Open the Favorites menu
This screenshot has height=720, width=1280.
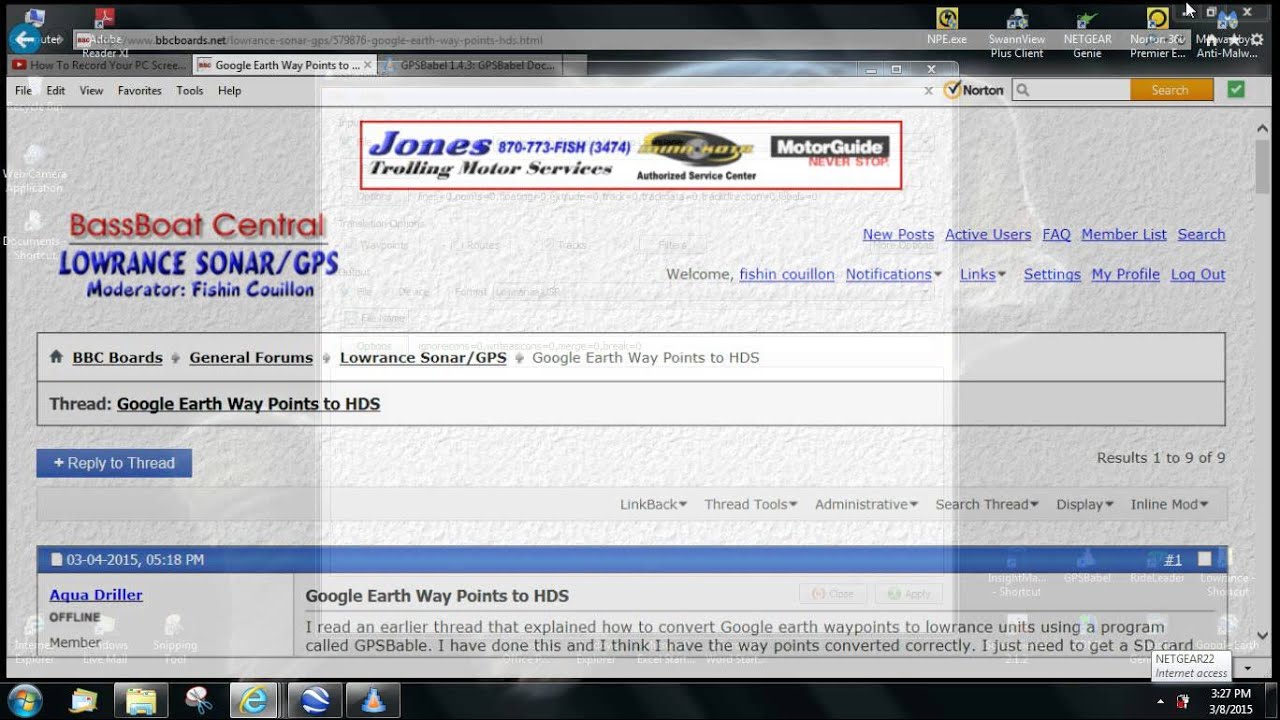140,90
